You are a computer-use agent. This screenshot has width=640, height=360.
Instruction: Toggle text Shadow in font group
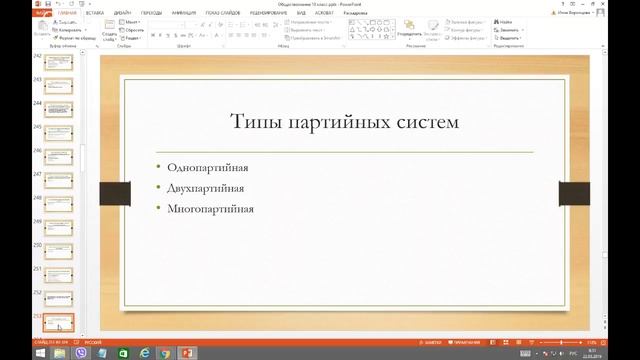click(176, 36)
